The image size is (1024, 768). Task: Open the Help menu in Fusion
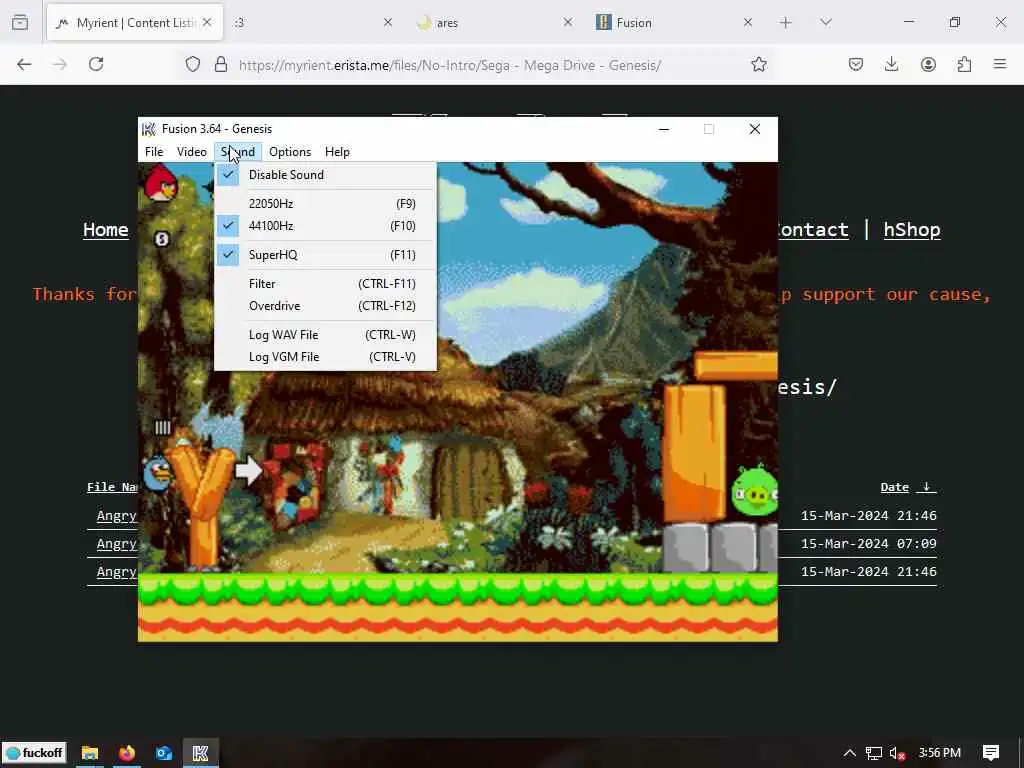coord(337,152)
